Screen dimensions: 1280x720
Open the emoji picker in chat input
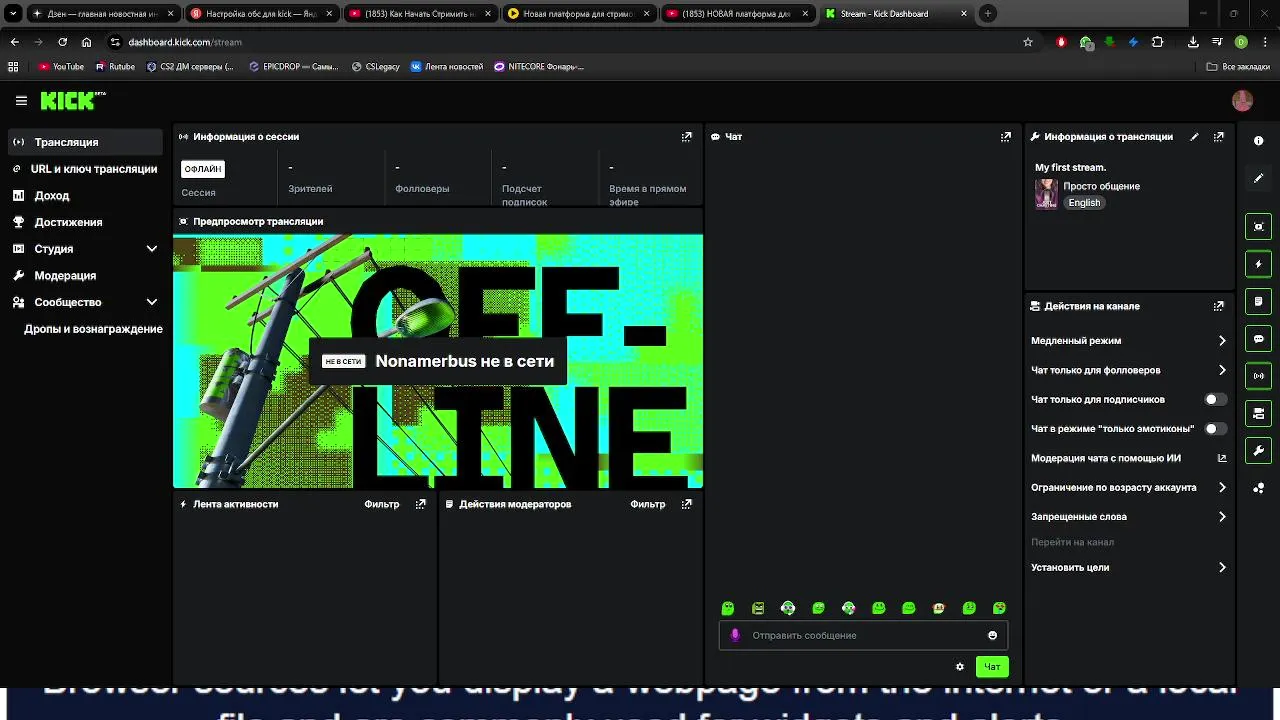click(x=992, y=635)
